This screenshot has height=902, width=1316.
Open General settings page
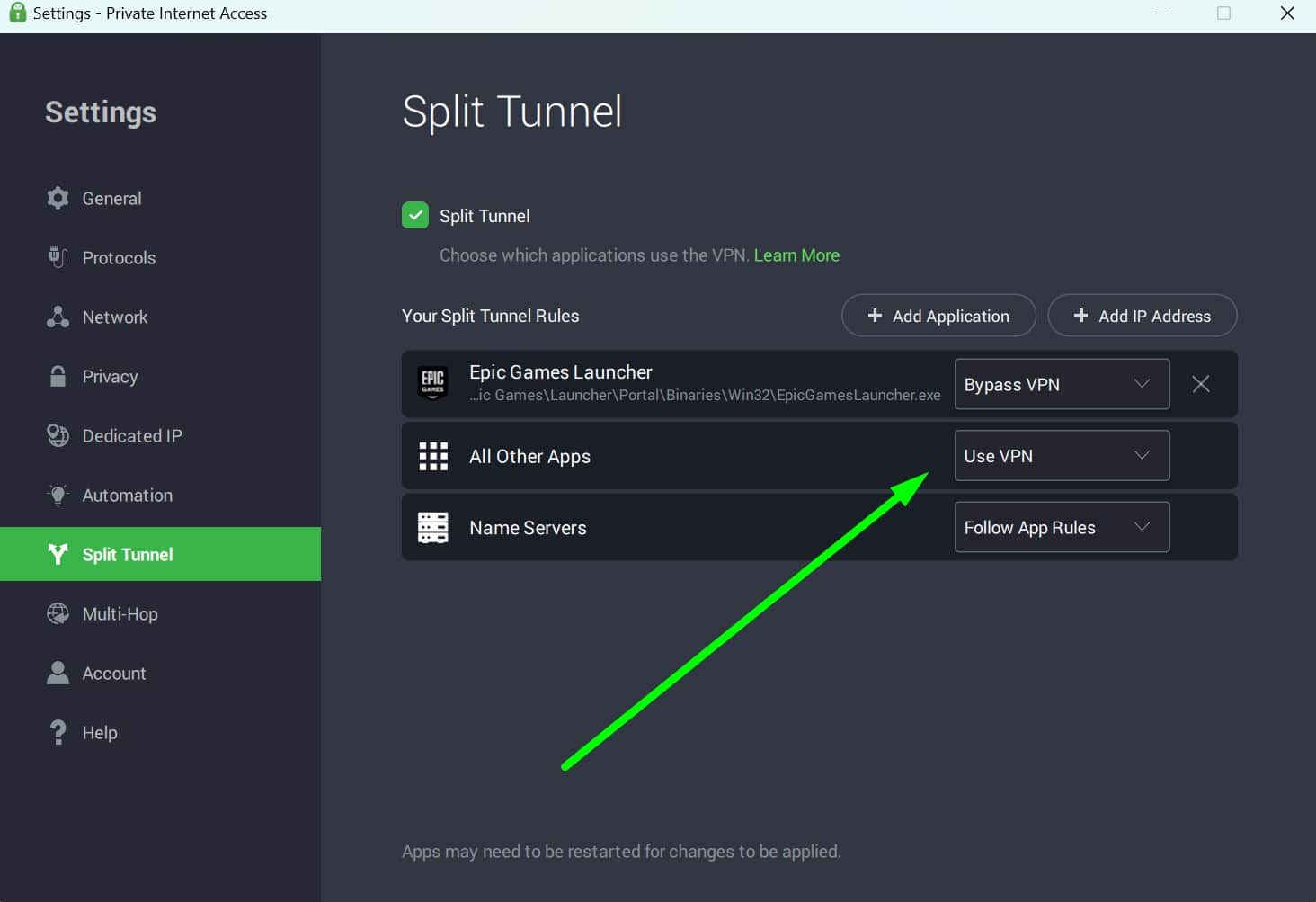point(160,198)
